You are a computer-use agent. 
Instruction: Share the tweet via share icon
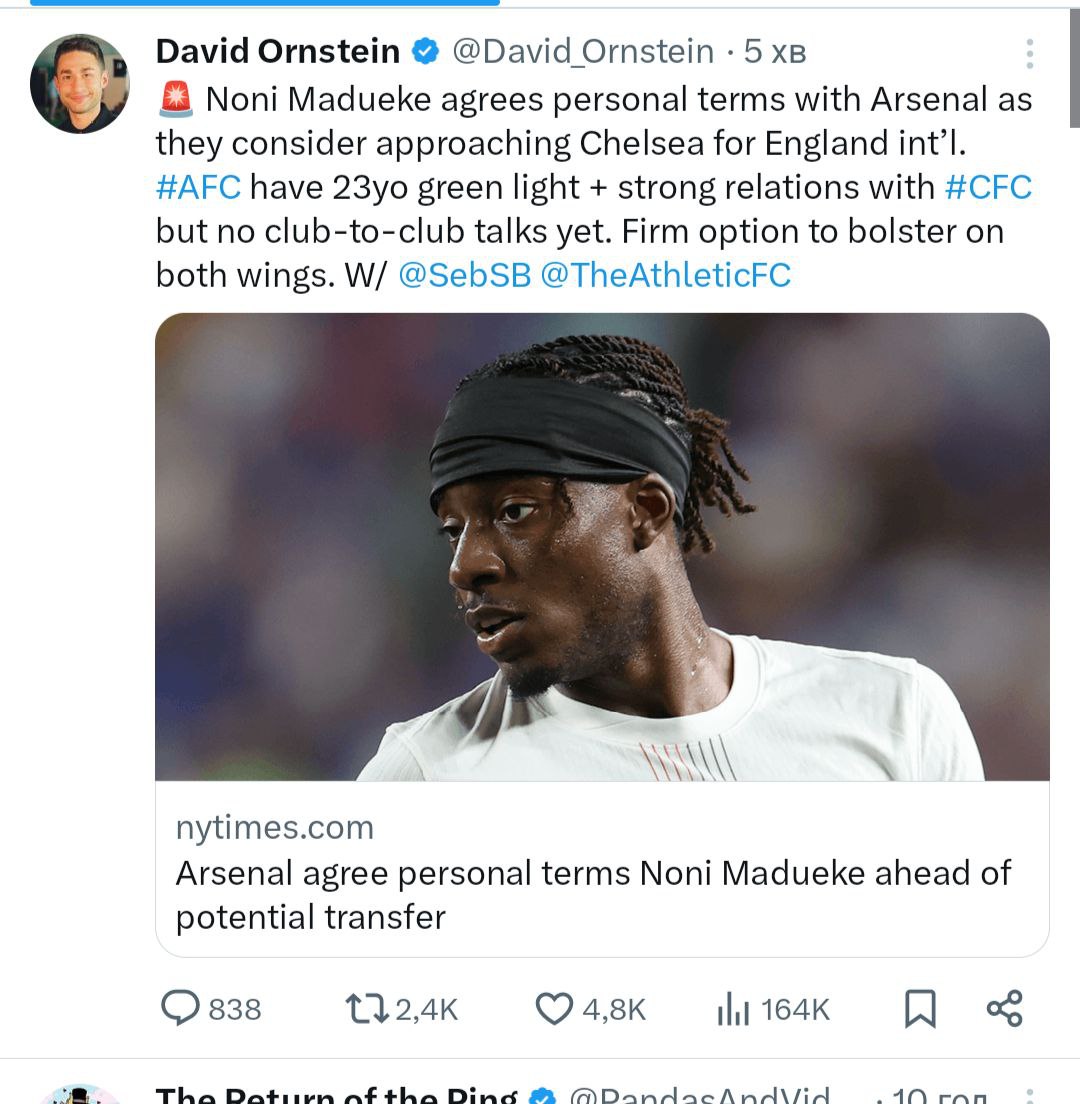[x=1004, y=1008]
